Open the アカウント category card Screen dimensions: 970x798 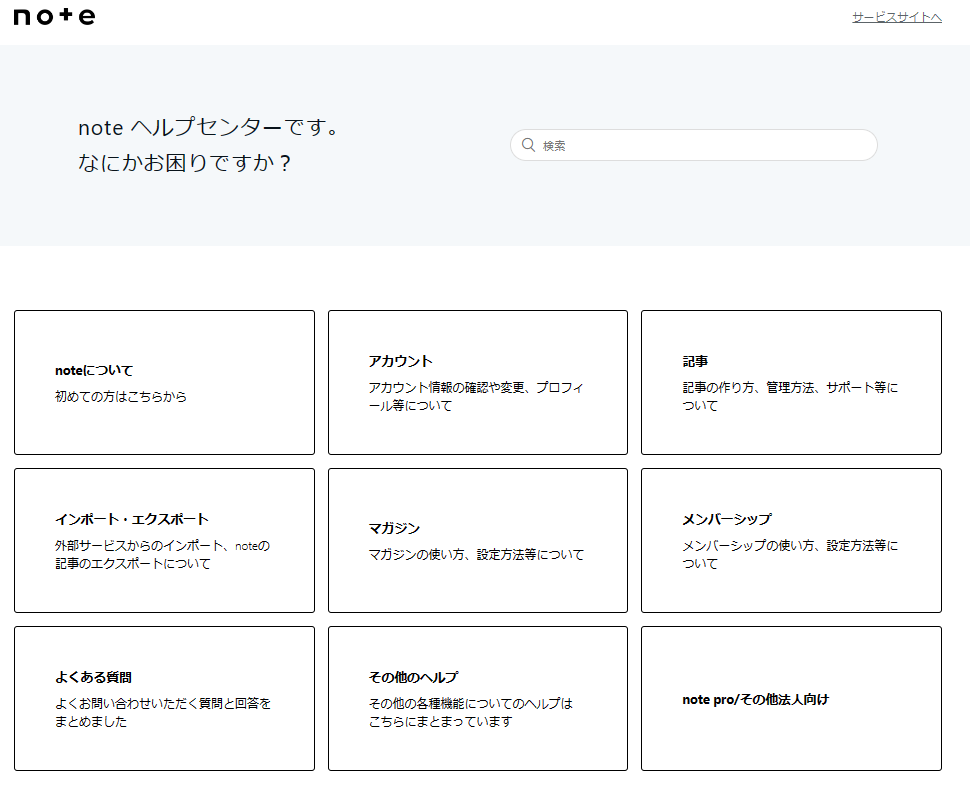click(x=478, y=382)
